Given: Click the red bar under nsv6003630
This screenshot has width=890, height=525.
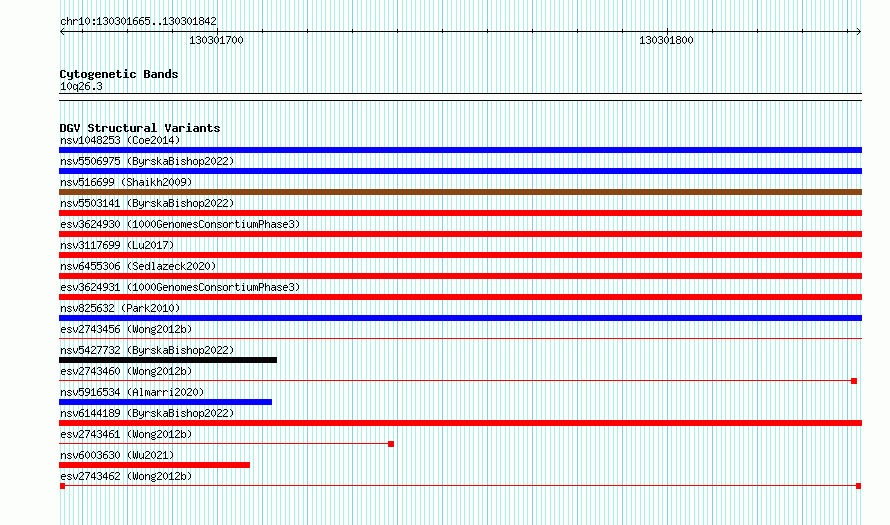Looking at the screenshot, I should [154, 465].
